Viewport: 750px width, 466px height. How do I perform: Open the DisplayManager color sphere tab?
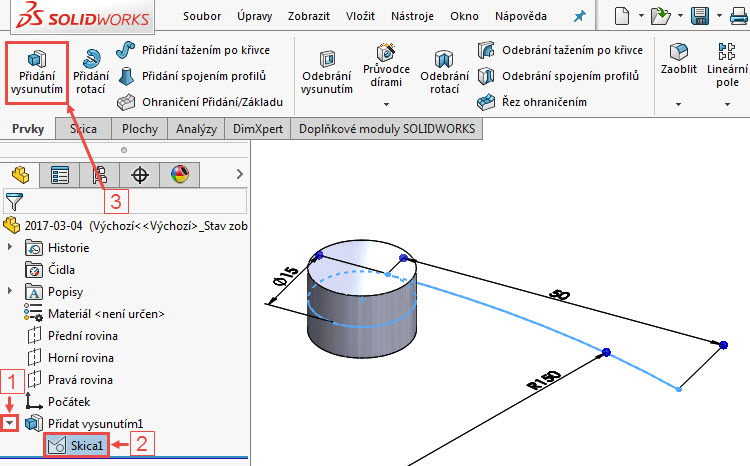pos(180,175)
